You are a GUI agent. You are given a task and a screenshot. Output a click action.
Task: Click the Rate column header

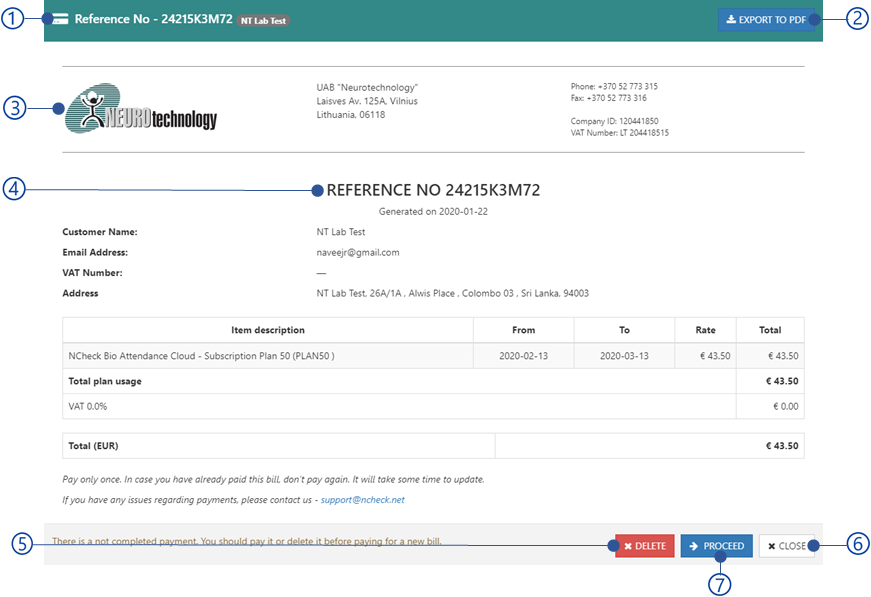705,330
